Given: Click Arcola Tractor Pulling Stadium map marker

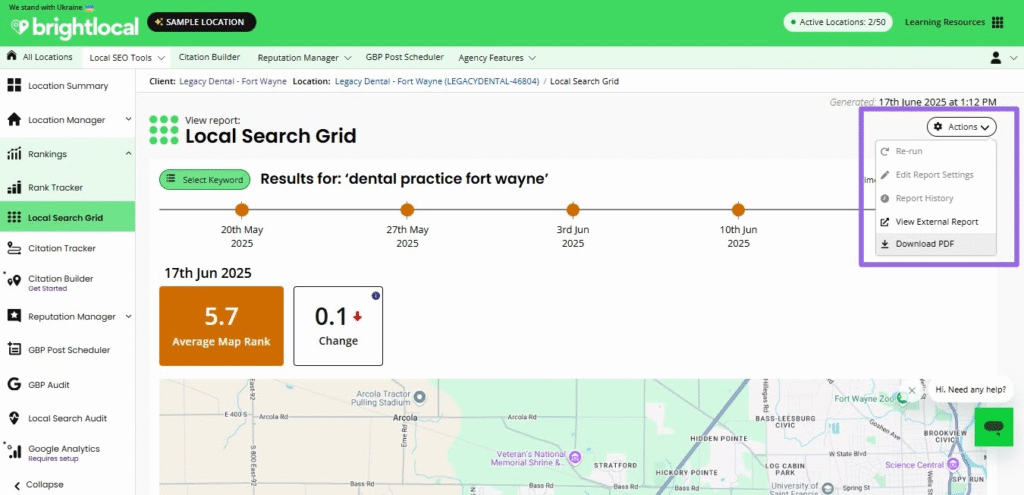Looking at the screenshot, I should point(421,396).
